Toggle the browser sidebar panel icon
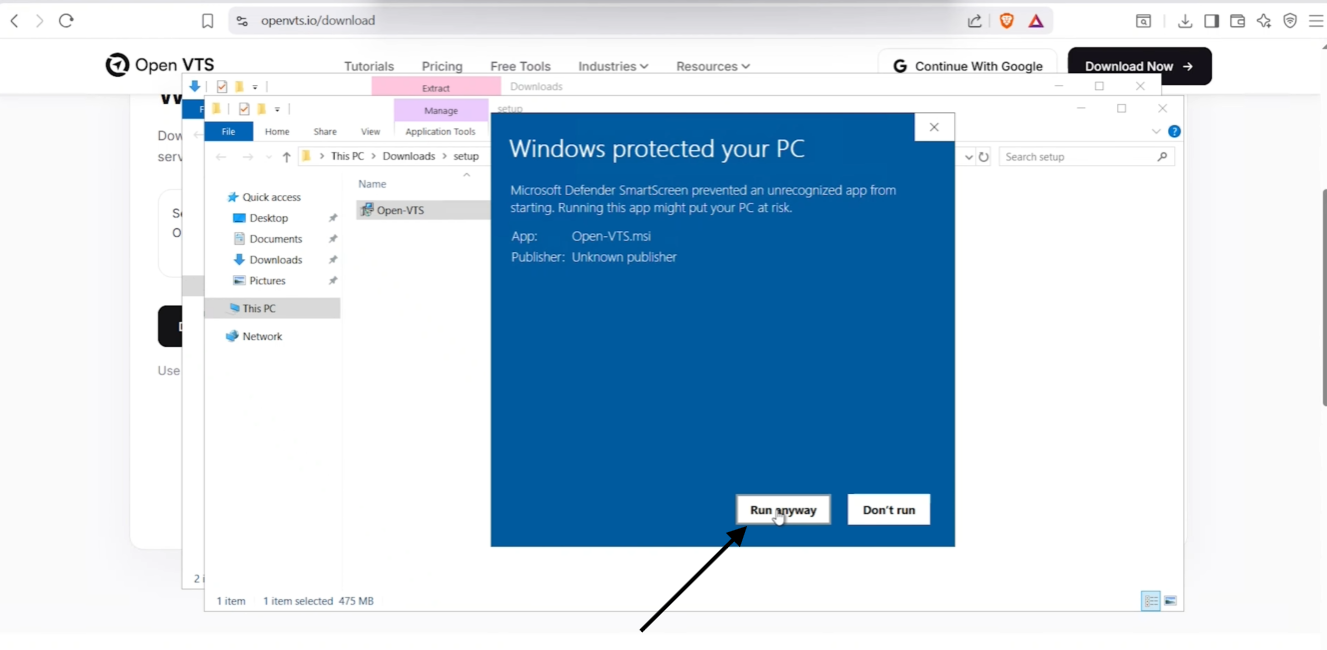The height and width of the screenshot is (650, 1327). click(x=1211, y=21)
